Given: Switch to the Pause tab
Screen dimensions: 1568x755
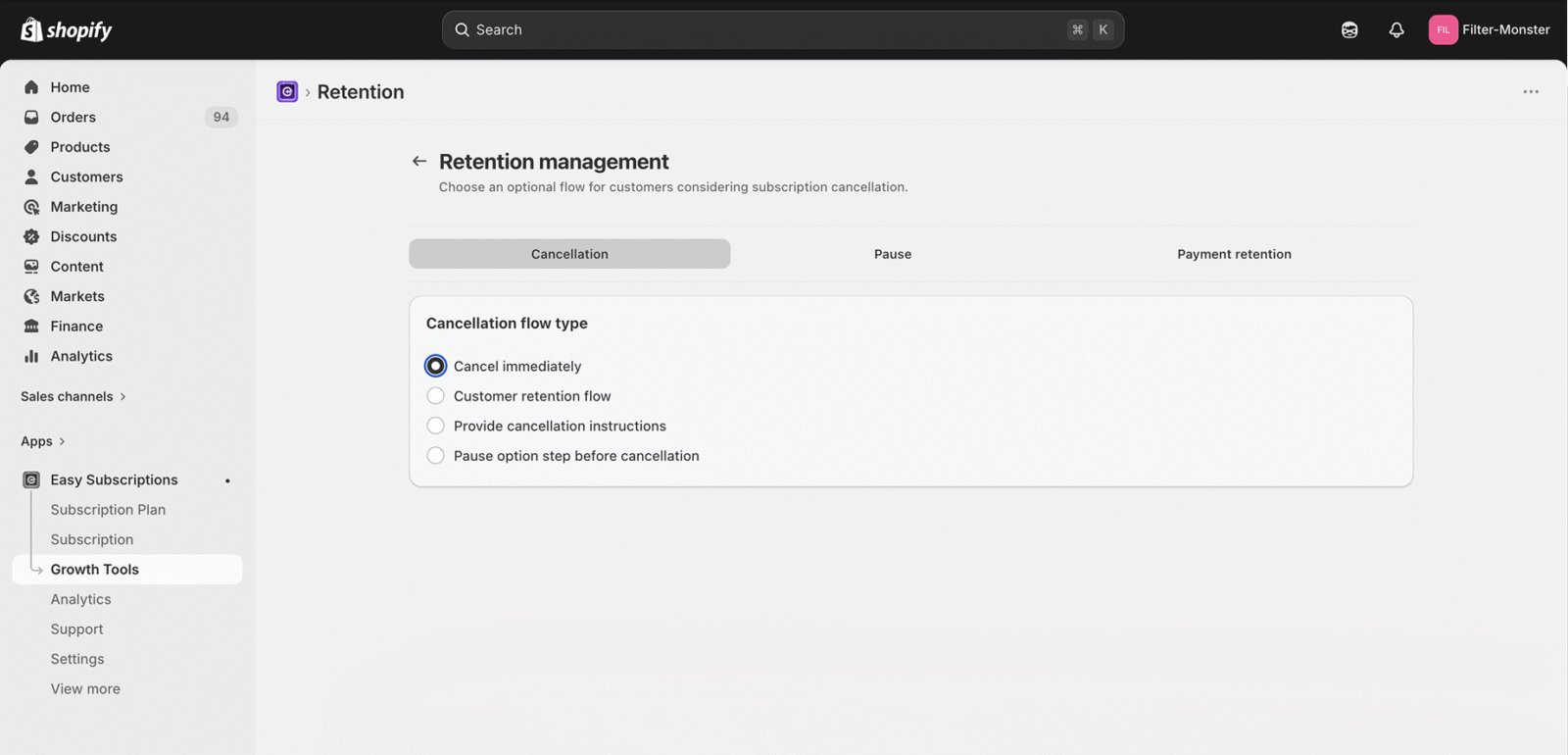Looking at the screenshot, I should 893,254.
